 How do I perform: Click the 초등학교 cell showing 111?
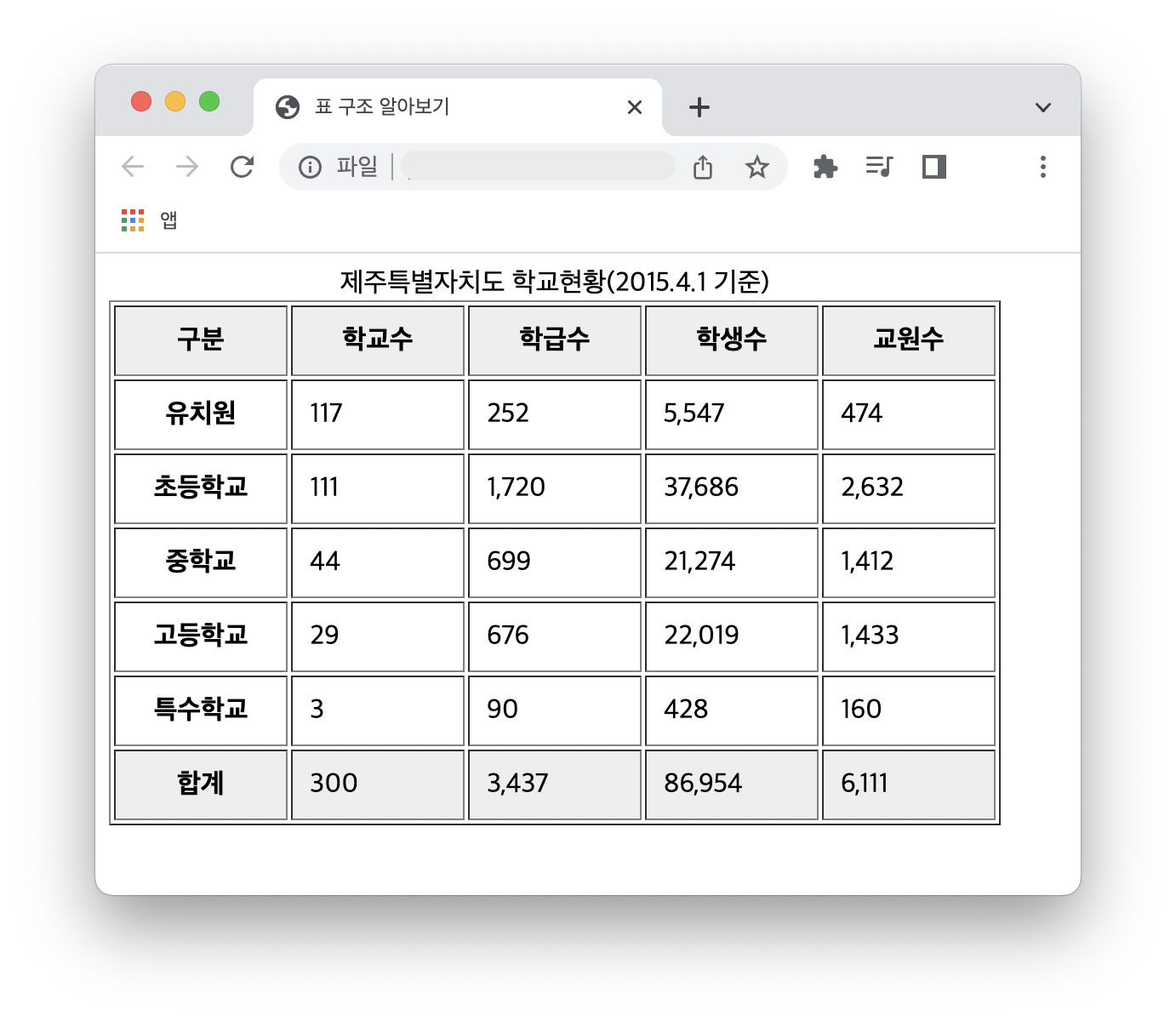(378, 488)
